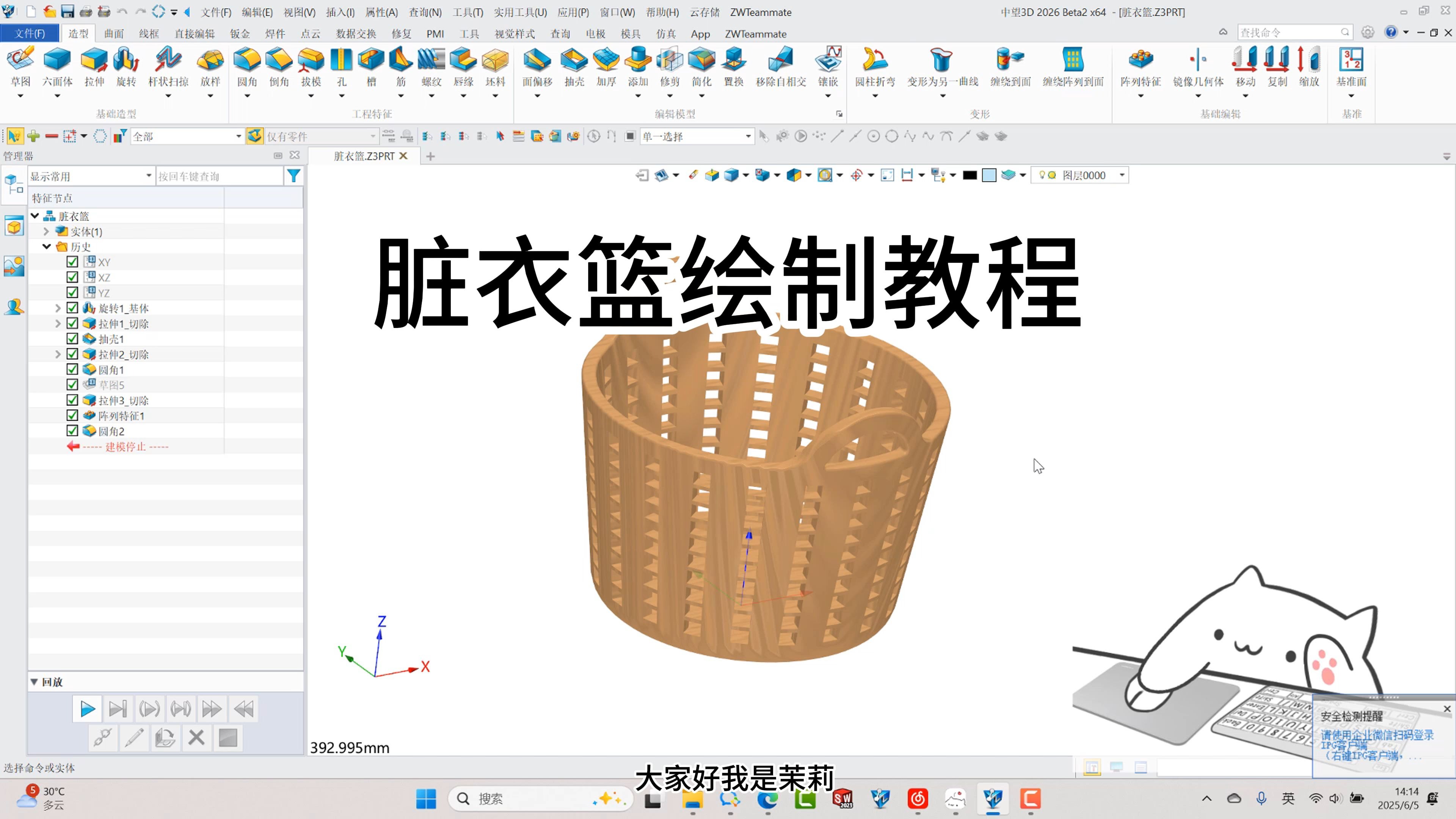The width and height of the screenshot is (1456, 819).
Task: Disable the 抽壳1 feature checkbox
Action: coord(72,339)
